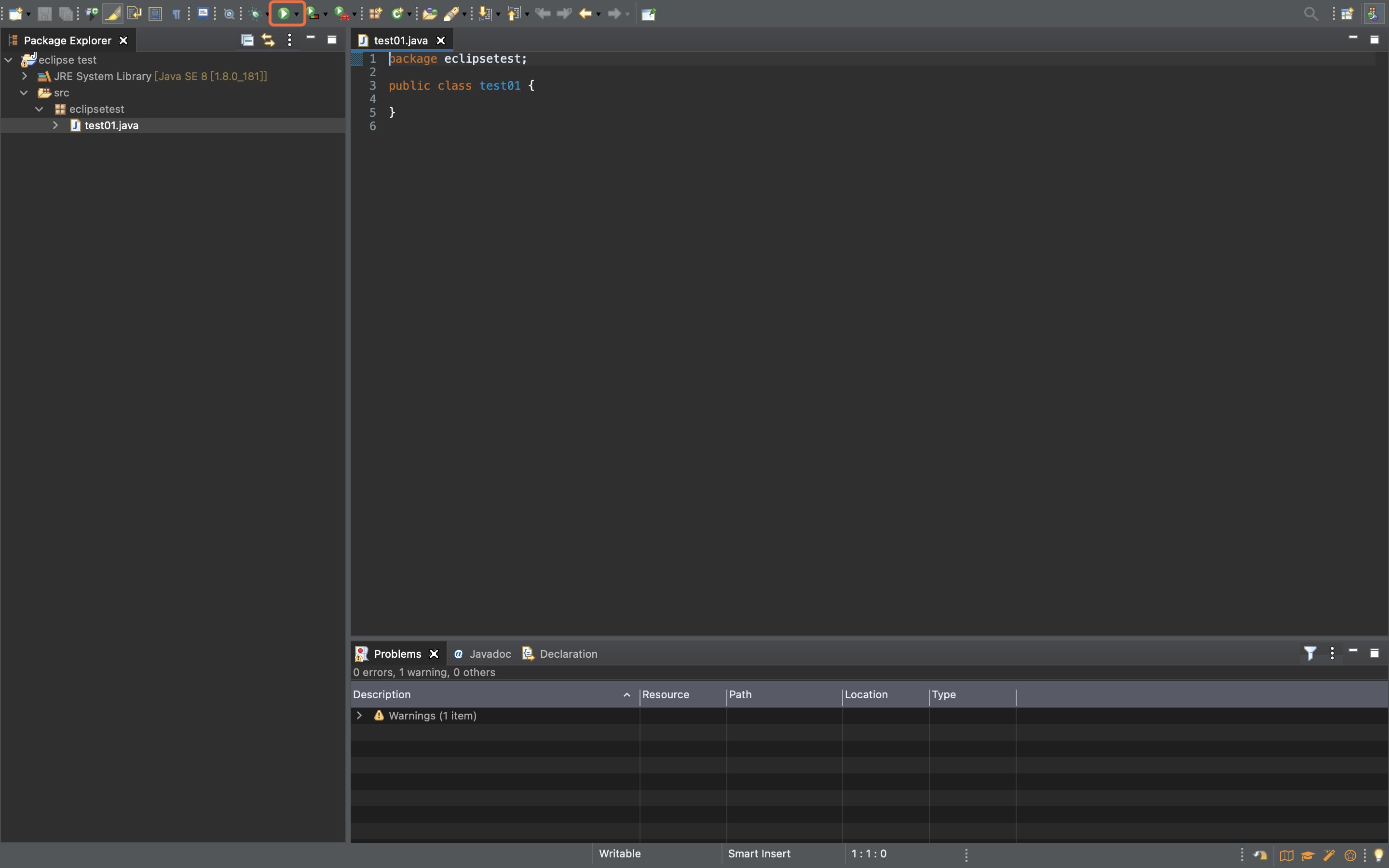The height and width of the screenshot is (868, 1389).
Task: Toggle Show Whitespace Characters pilcrow
Action: point(176,14)
